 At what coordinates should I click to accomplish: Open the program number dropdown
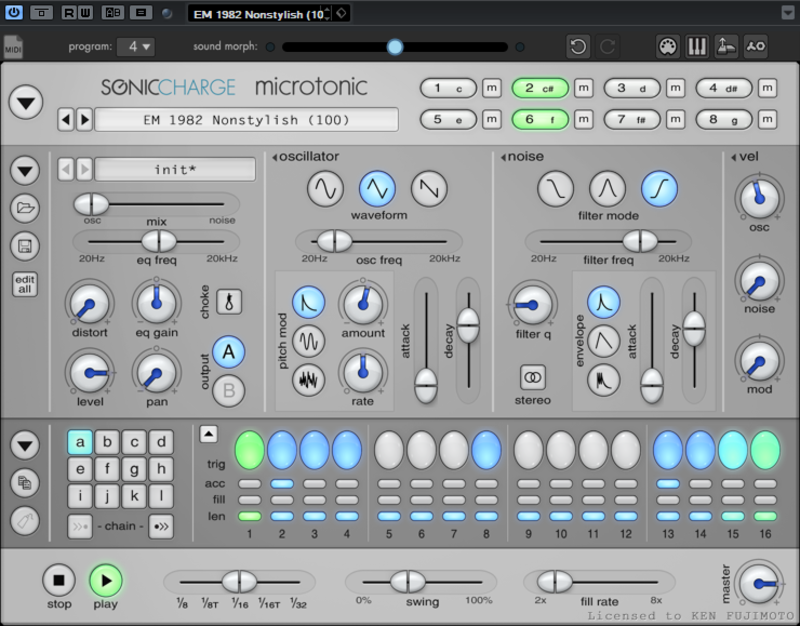136,47
